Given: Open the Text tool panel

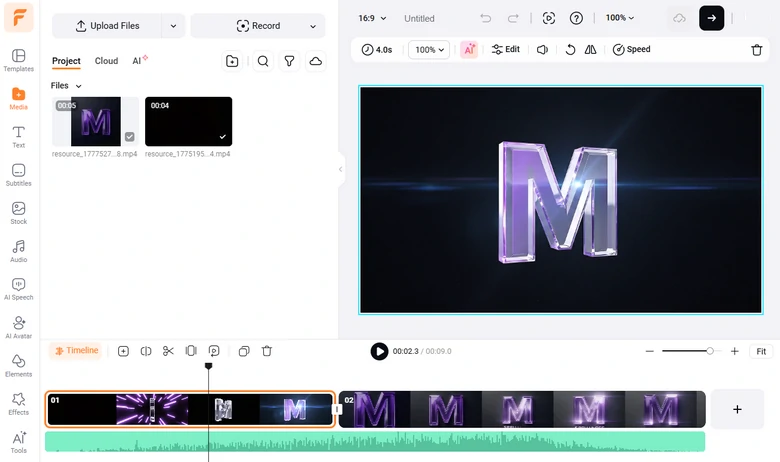Looking at the screenshot, I should point(18,137).
